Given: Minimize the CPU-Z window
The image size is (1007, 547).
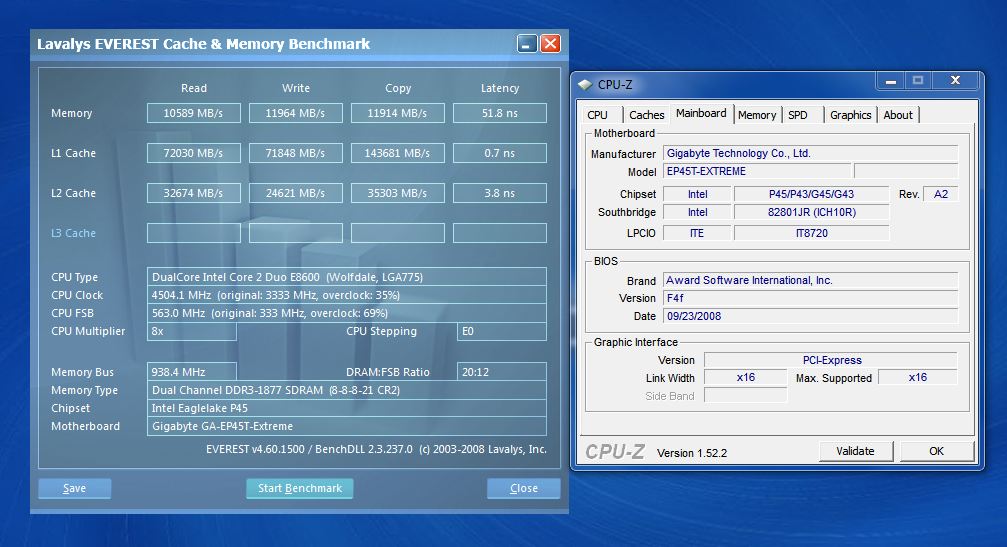Looking at the screenshot, I should tap(891, 80).
